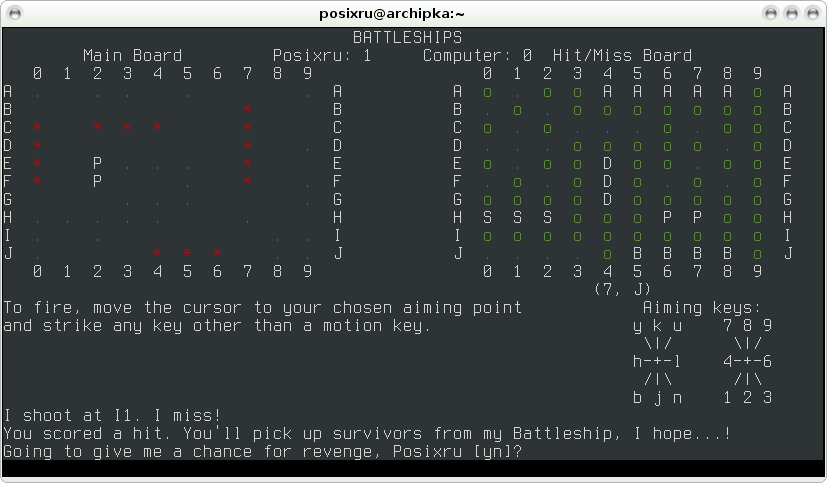Click the B at J5 on Hit/Miss Board
This screenshot has height=483, width=827.
click(x=637, y=254)
